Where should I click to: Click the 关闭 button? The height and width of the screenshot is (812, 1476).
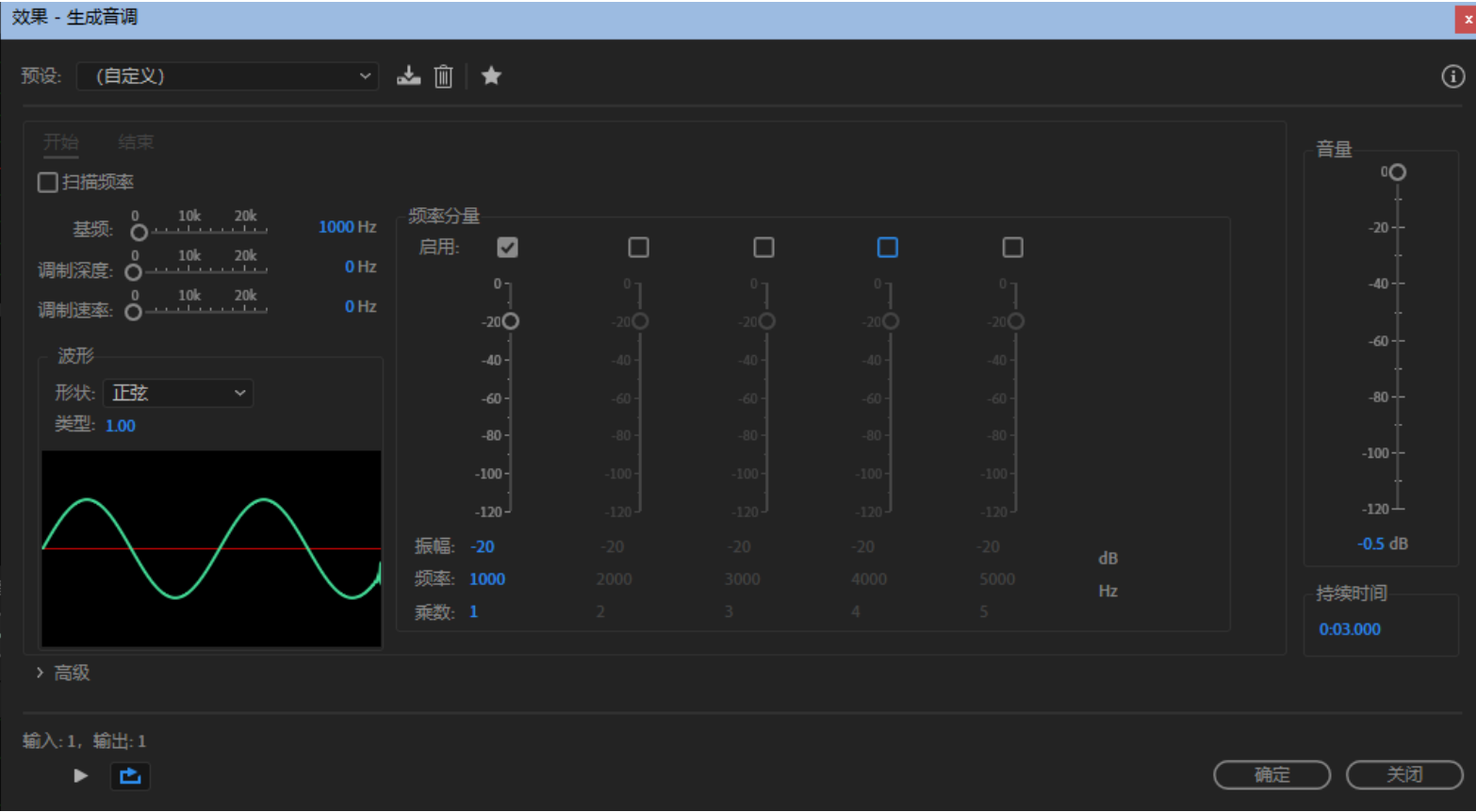pos(1403,775)
